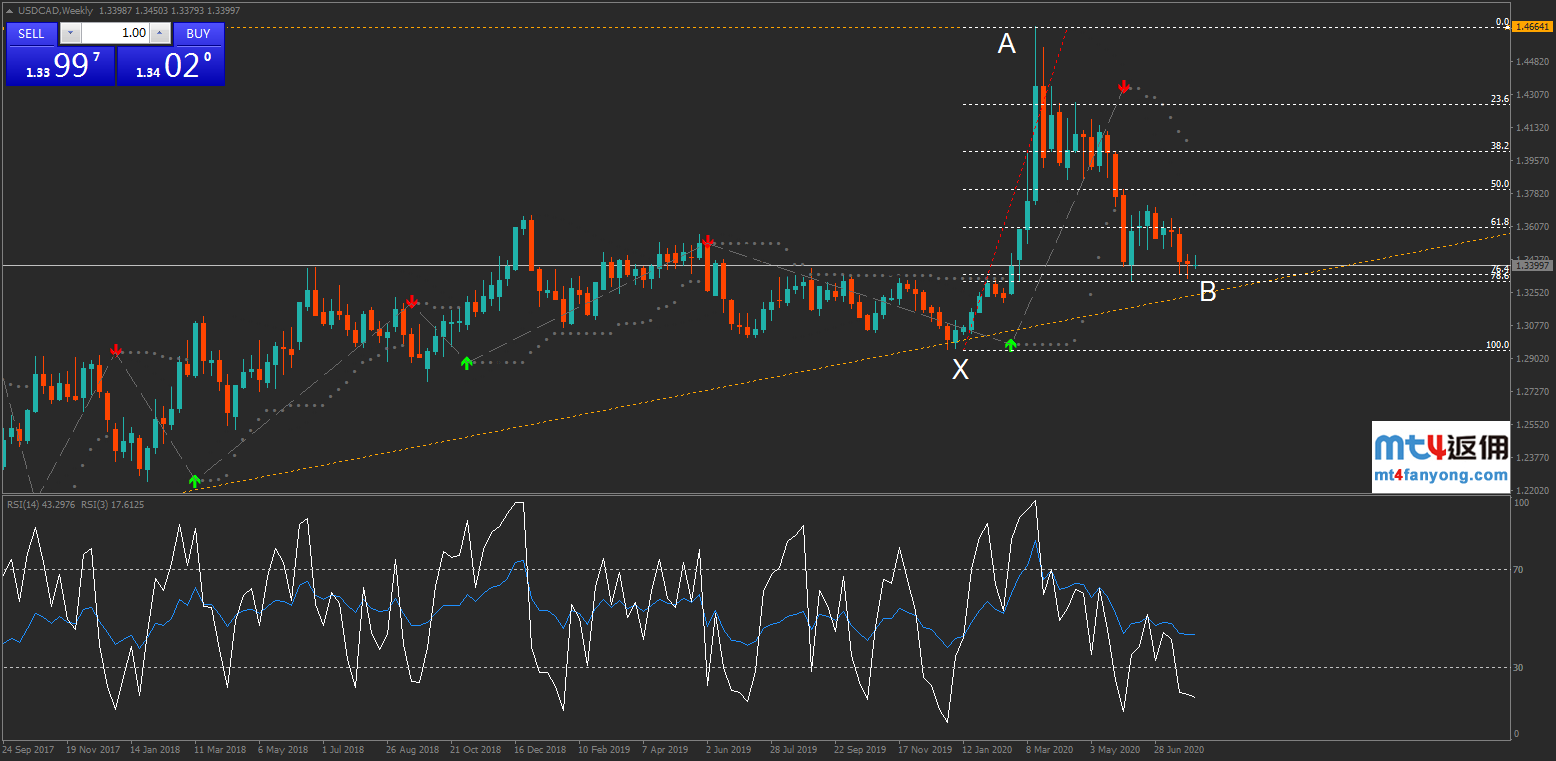Select the red arrow at June 2019 peak
This screenshot has width=1556, height=761.
coord(708,242)
